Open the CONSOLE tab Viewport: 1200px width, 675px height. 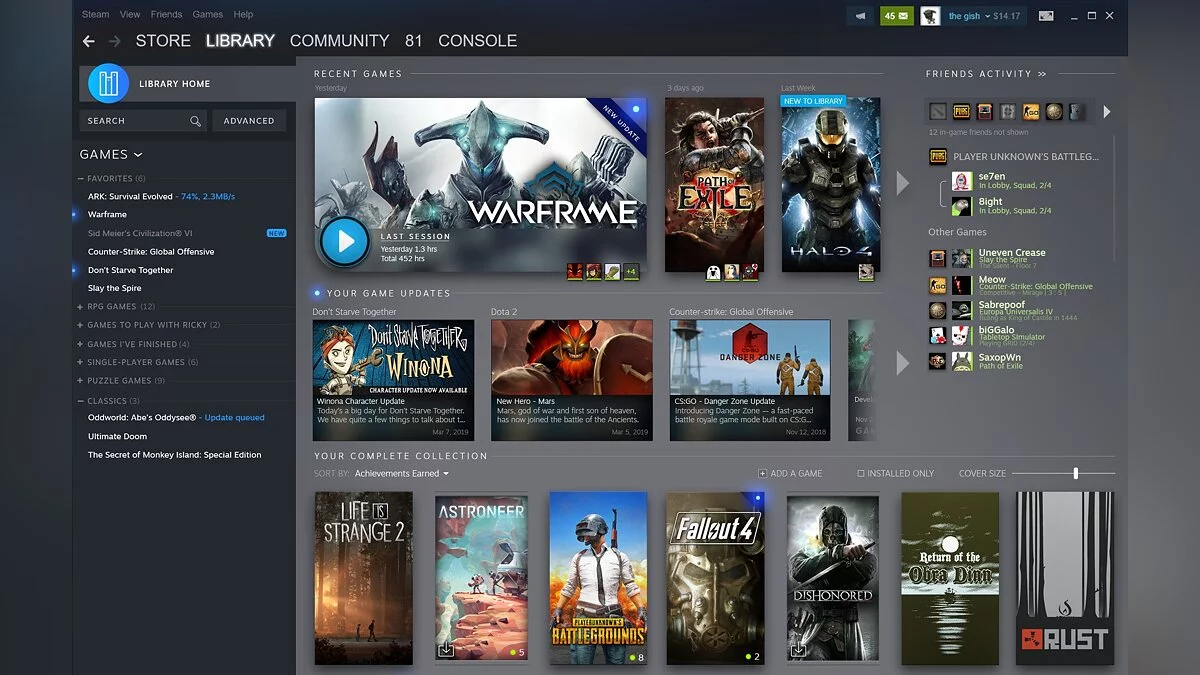click(478, 41)
